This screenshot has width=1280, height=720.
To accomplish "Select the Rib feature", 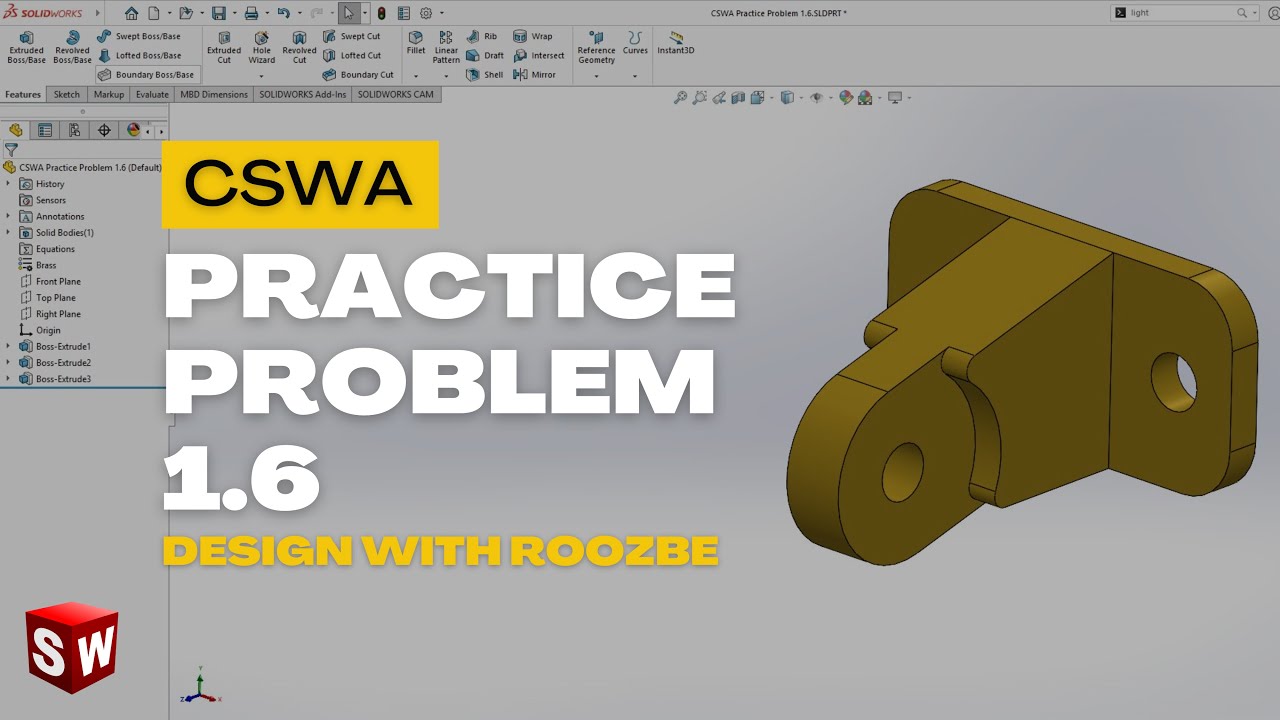I will coord(482,36).
